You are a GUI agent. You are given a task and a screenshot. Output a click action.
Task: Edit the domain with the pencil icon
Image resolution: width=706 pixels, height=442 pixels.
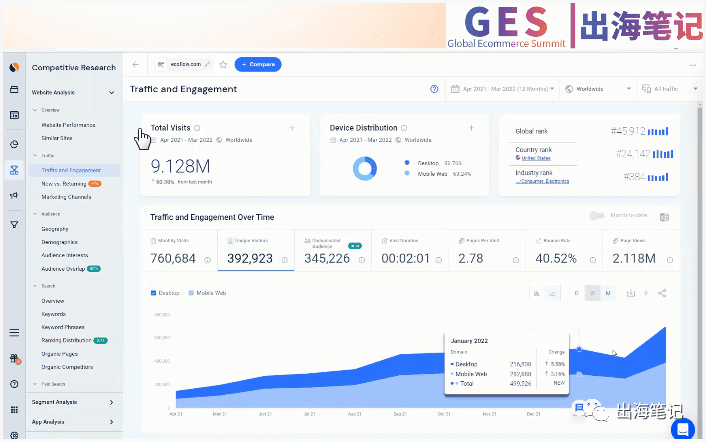pos(207,64)
